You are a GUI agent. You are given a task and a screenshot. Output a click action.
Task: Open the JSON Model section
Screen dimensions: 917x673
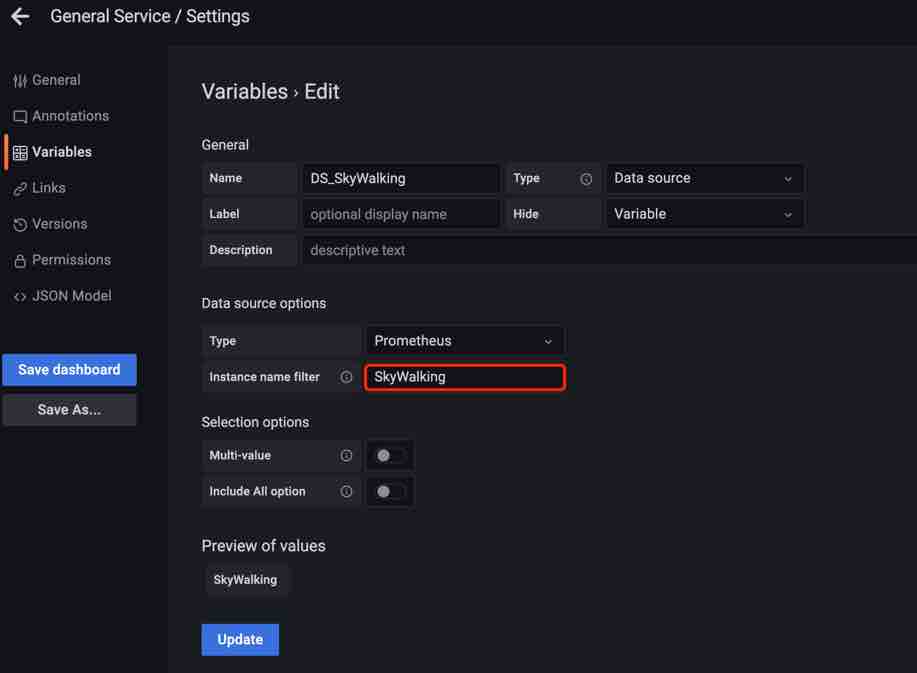click(71, 296)
